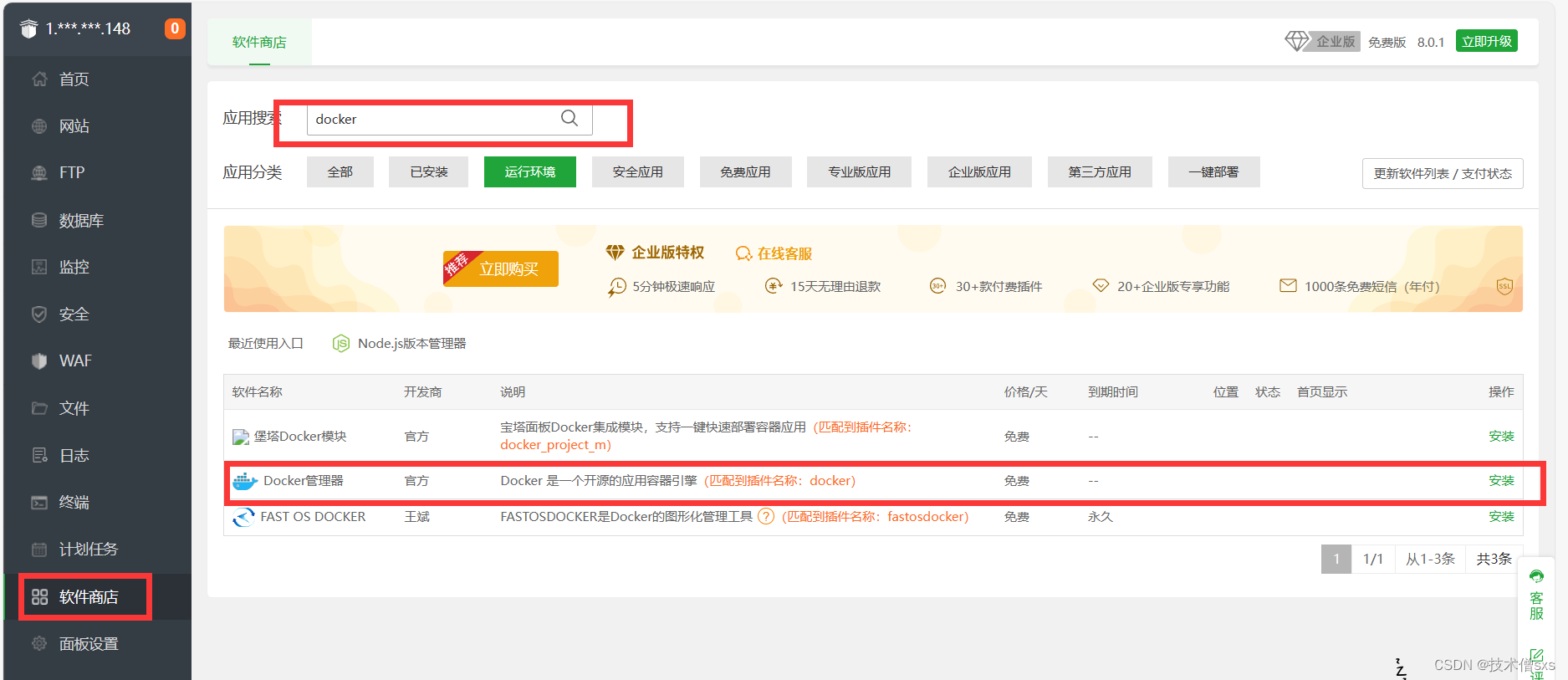Click the 软件名称 column header
Viewport: 1568px width, 680px height.
[x=258, y=391]
